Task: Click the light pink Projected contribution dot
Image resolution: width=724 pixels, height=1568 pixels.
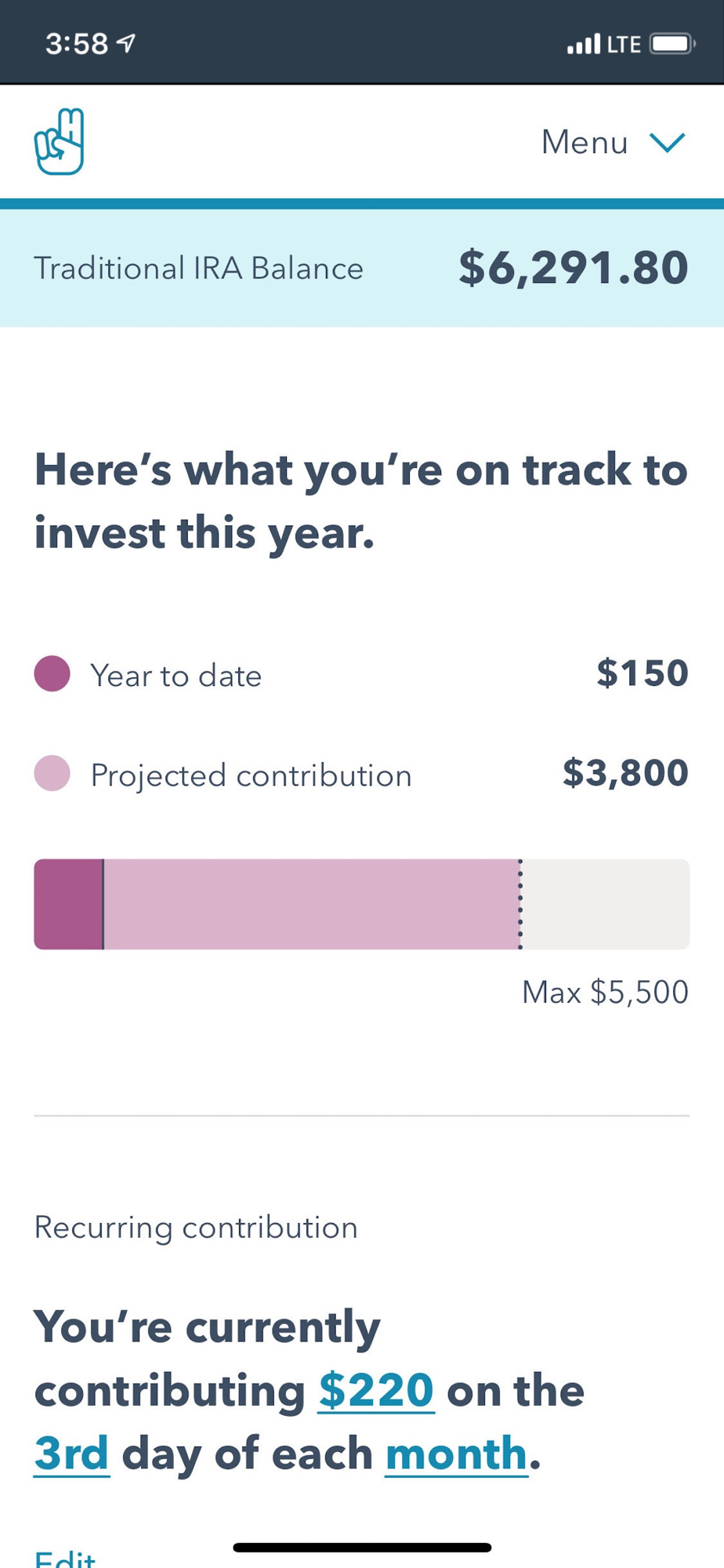Action: [52, 773]
